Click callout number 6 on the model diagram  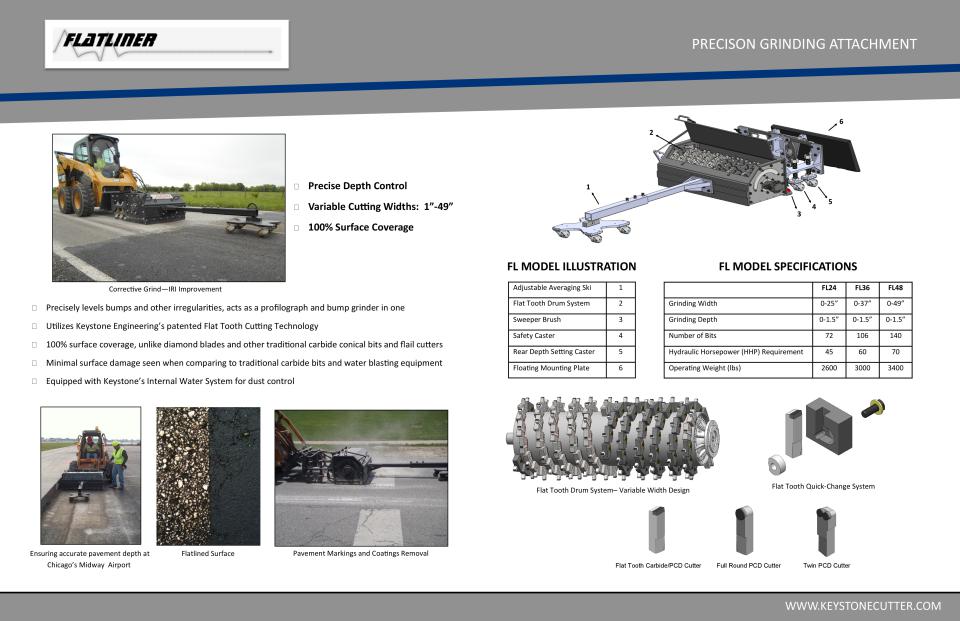point(841,122)
